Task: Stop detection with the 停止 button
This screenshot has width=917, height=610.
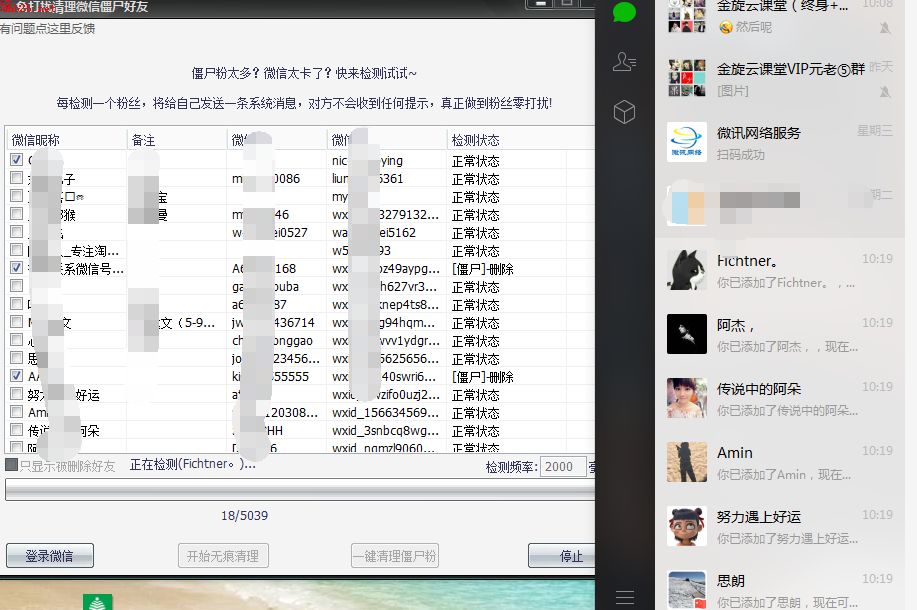Action: [x=562, y=556]
